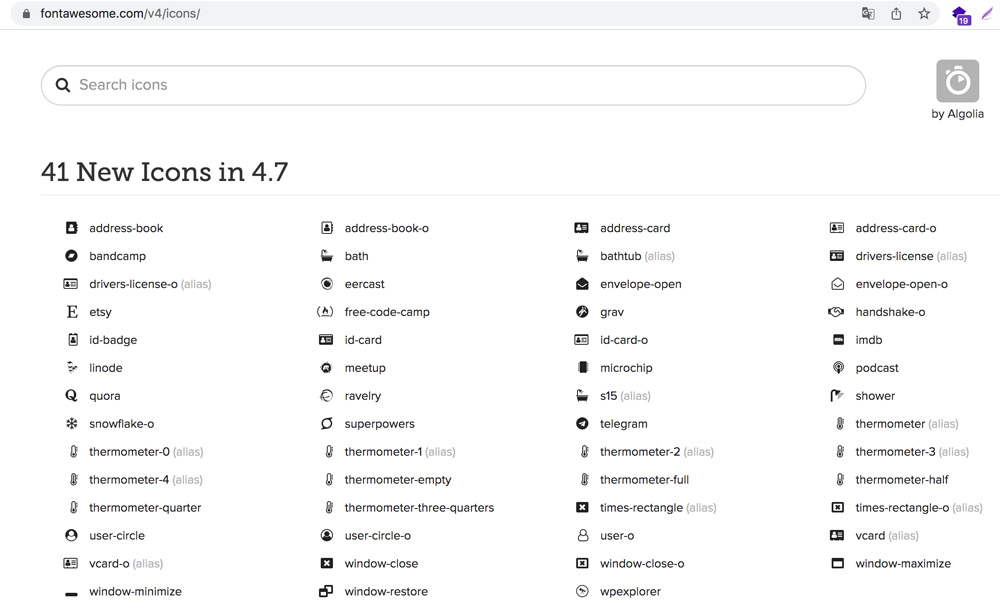Open the thermometer-three-quarters link

419,508
